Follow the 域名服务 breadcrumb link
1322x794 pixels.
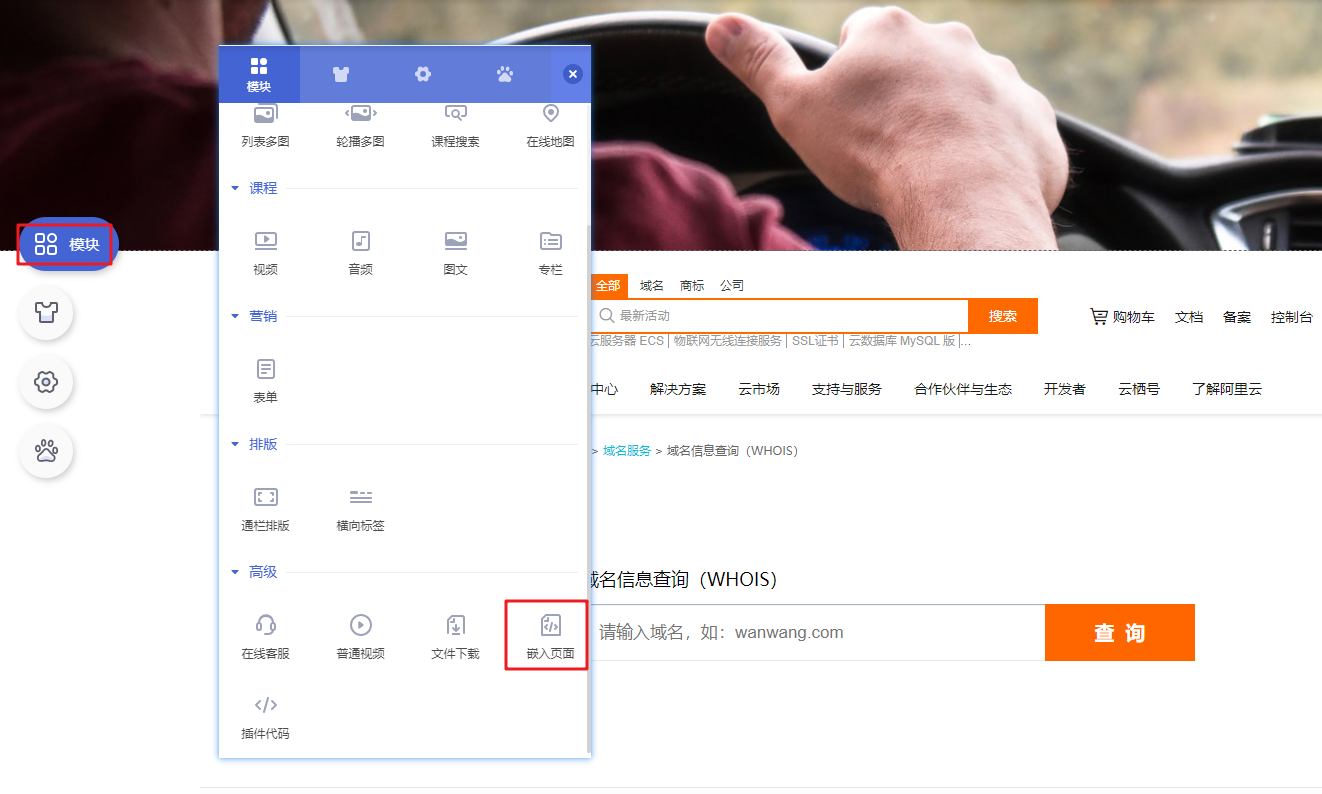(x=627, y=451)
